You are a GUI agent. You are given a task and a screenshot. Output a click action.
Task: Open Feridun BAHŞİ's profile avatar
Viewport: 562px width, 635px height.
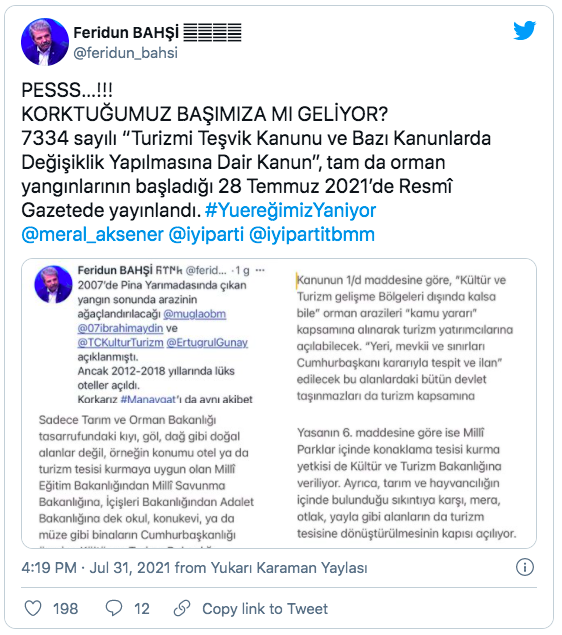tap(45, 42)
